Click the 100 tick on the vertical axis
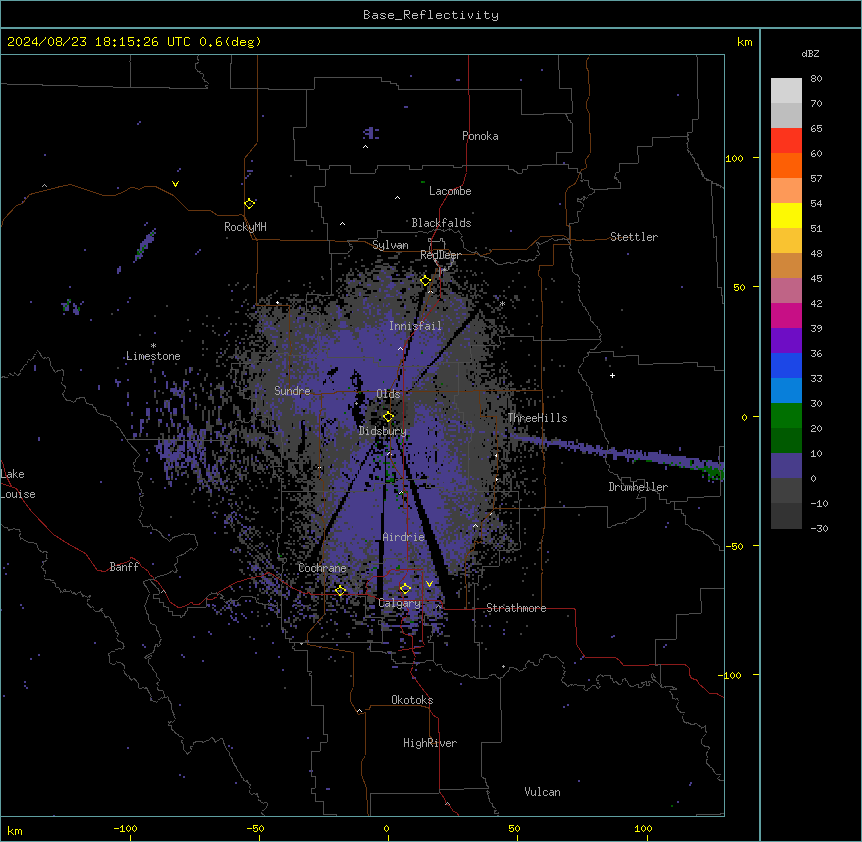 734,158
